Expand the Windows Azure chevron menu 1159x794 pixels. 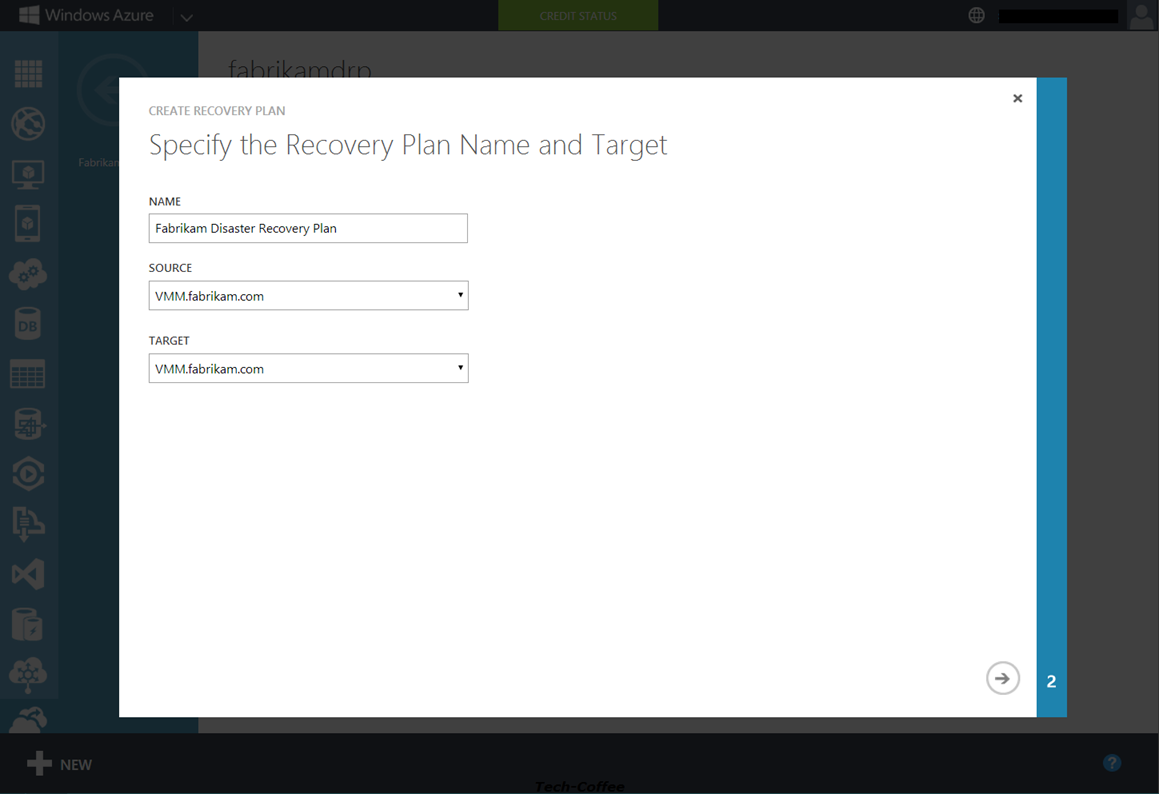186,17
